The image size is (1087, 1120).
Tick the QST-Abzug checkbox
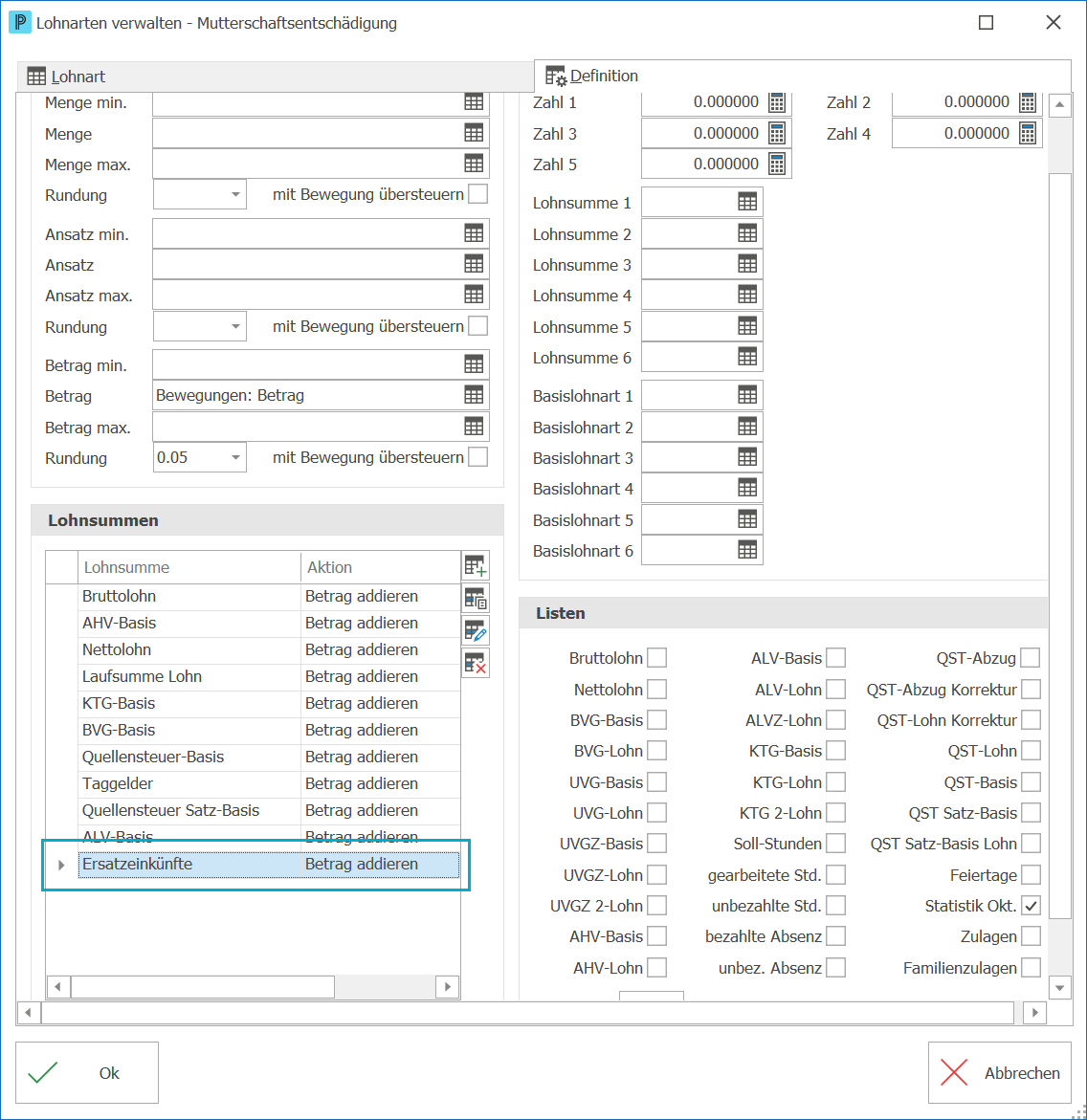pos(1031,658)
